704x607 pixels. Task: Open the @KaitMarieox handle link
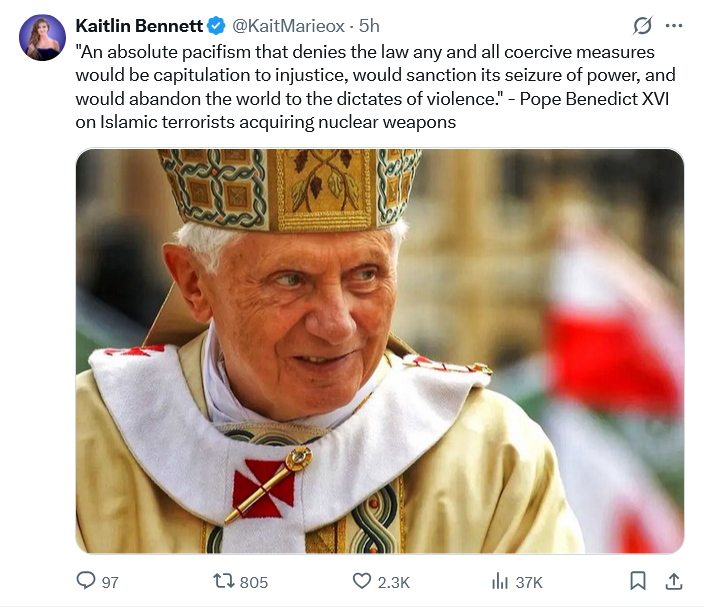(x=290, y=26)
